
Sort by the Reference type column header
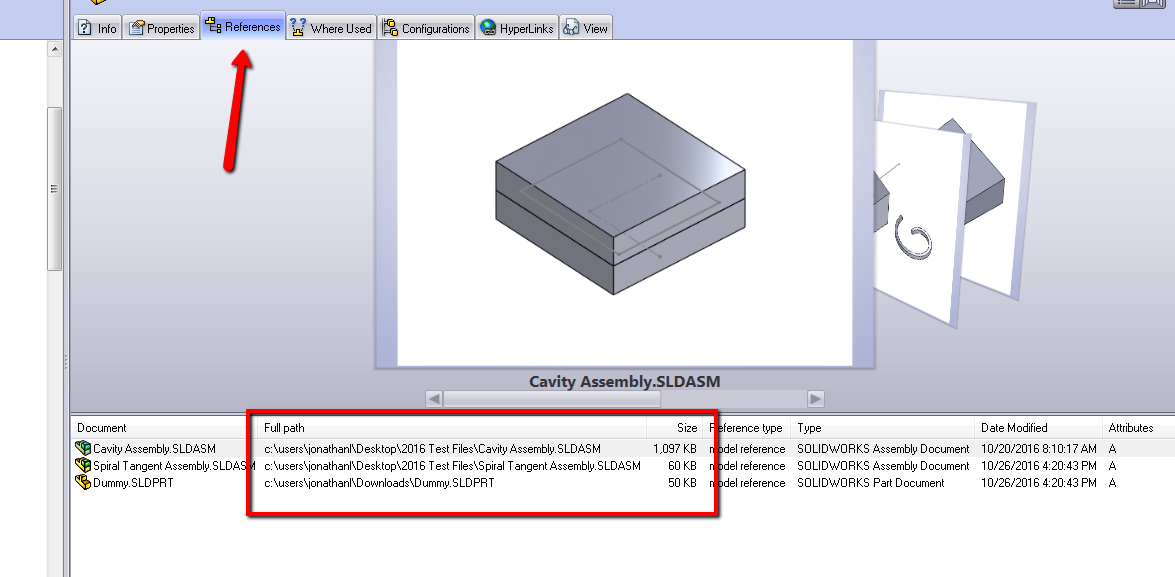click(746, 428)
